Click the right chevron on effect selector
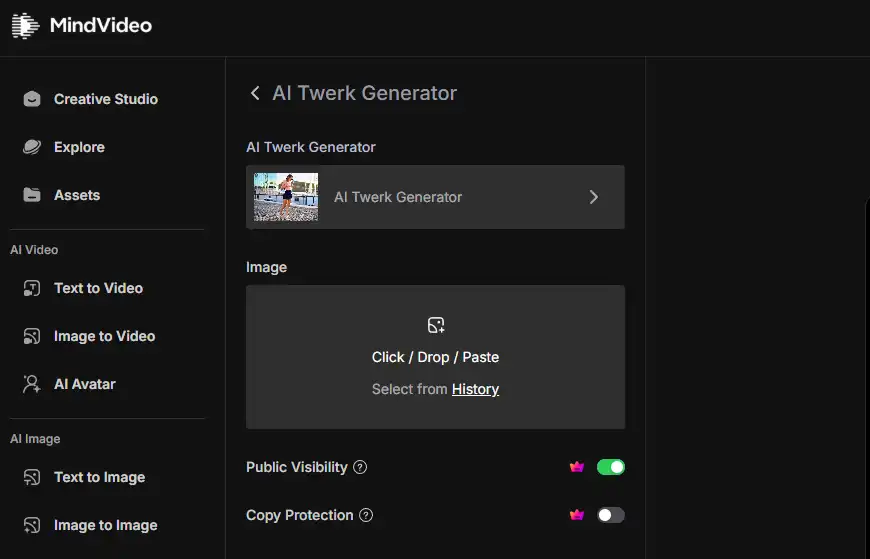The image size is (870, 559). (x=594, y=197)
